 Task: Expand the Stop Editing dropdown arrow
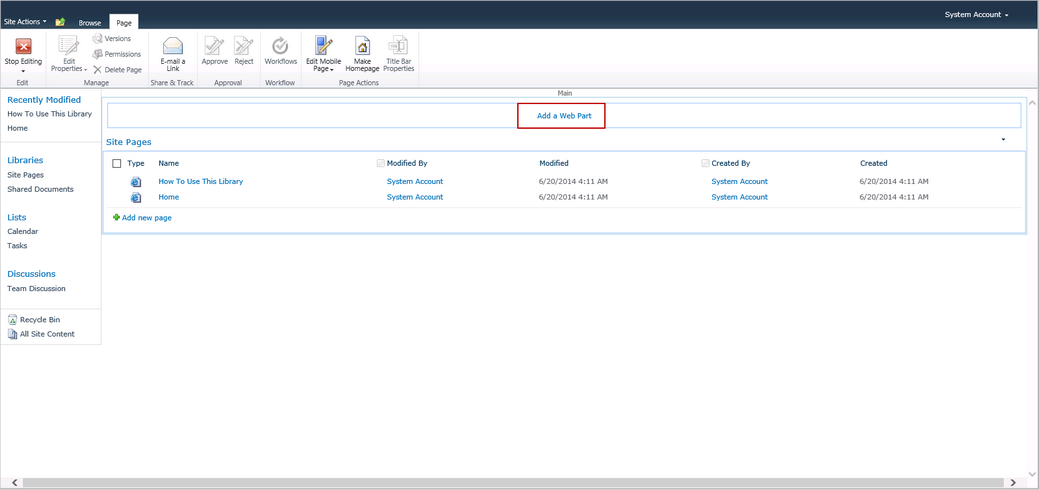23,71
